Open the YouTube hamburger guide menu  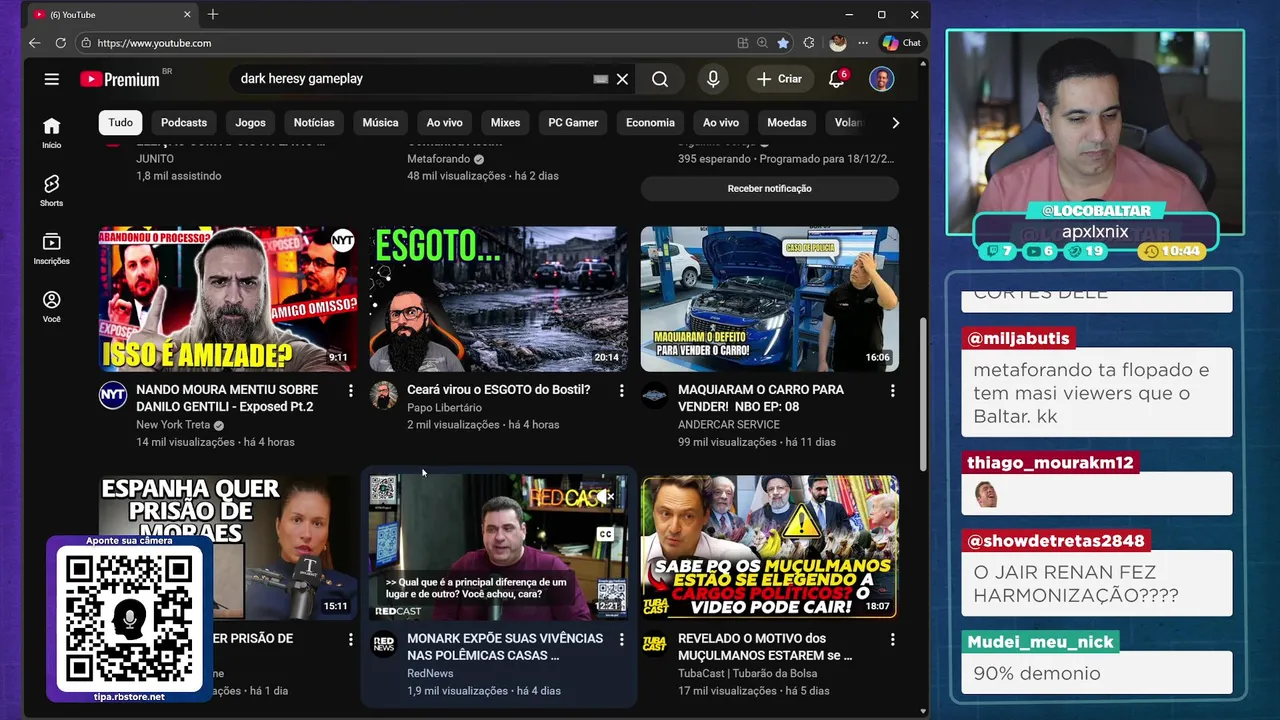pos(52,79)
